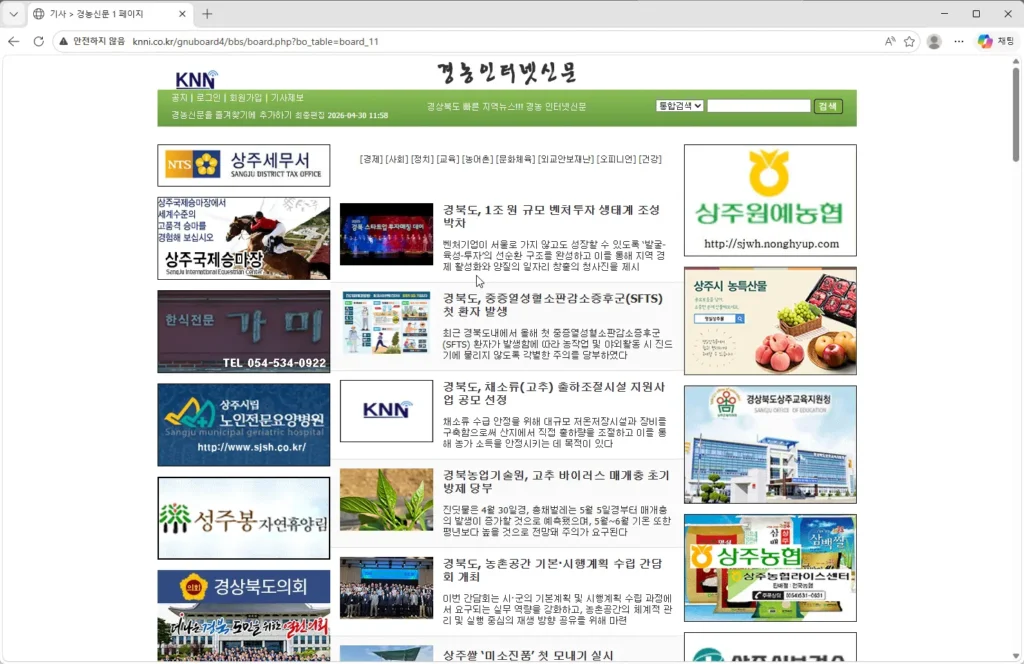Image resolution: width=1024 pixels, height=664 pixels.
Task: Open the 회원가입 link
Action: 246,97
